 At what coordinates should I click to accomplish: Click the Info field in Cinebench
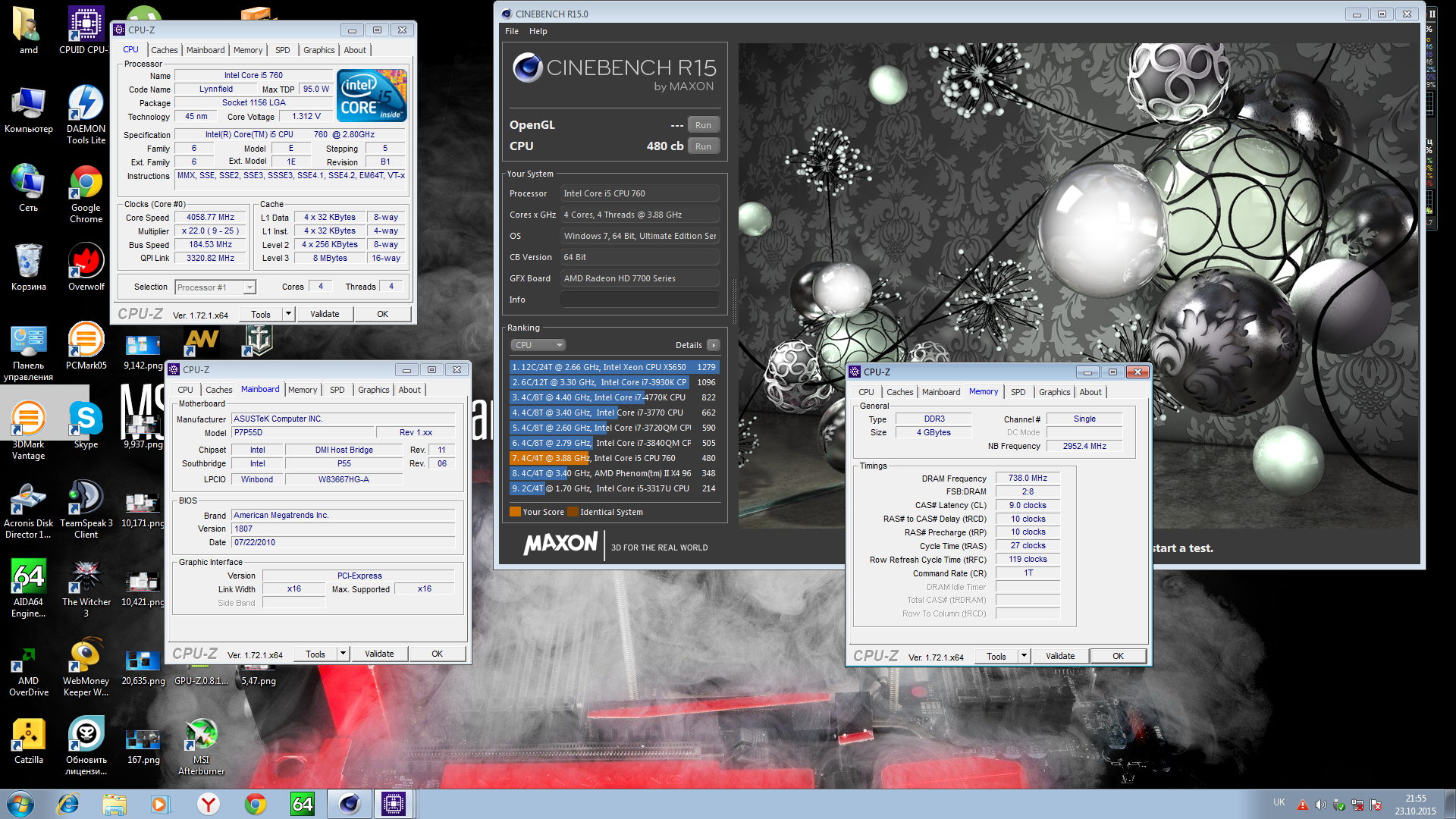coord(640,300)
